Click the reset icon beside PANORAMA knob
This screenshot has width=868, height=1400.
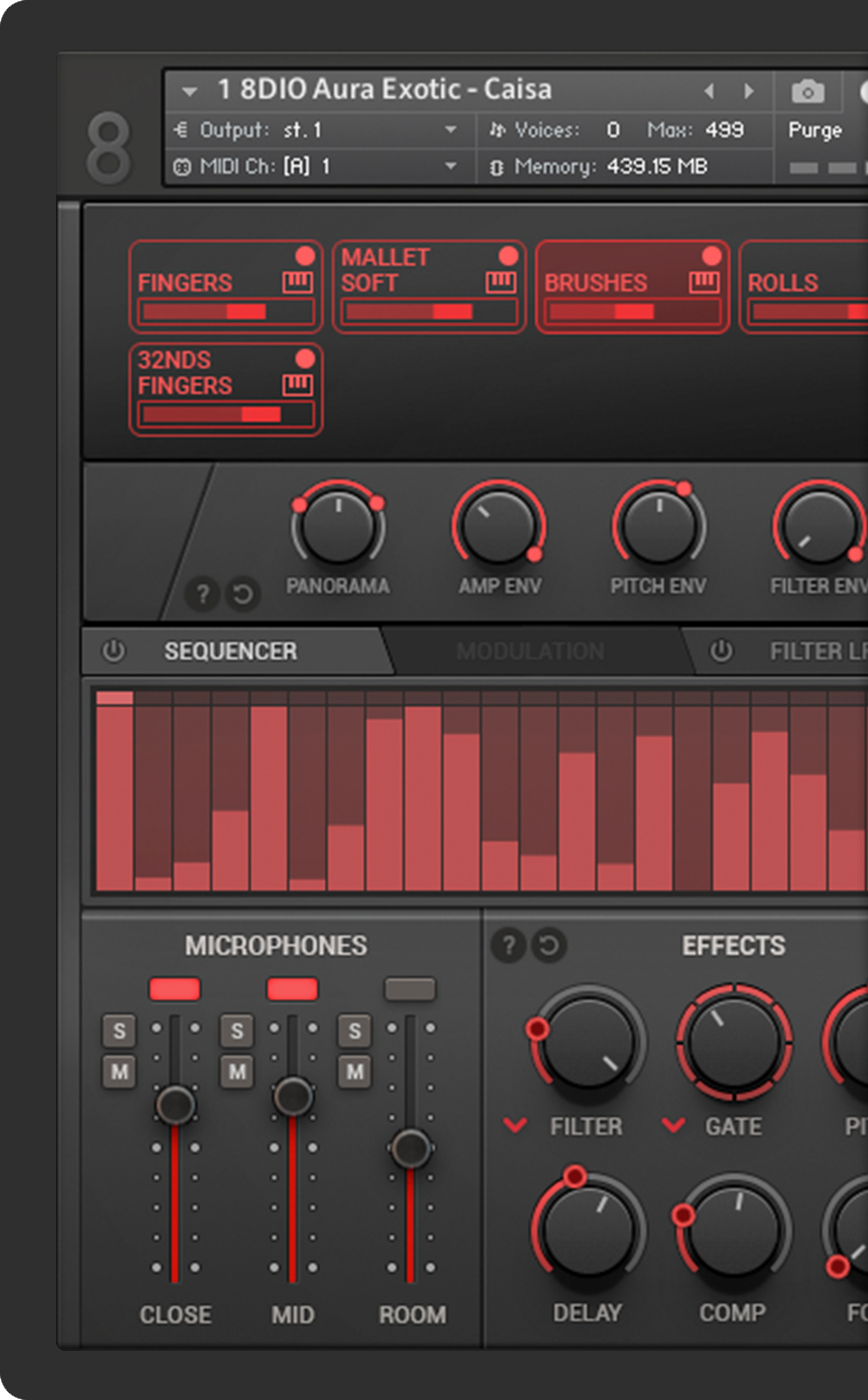[x=243, y=594]
